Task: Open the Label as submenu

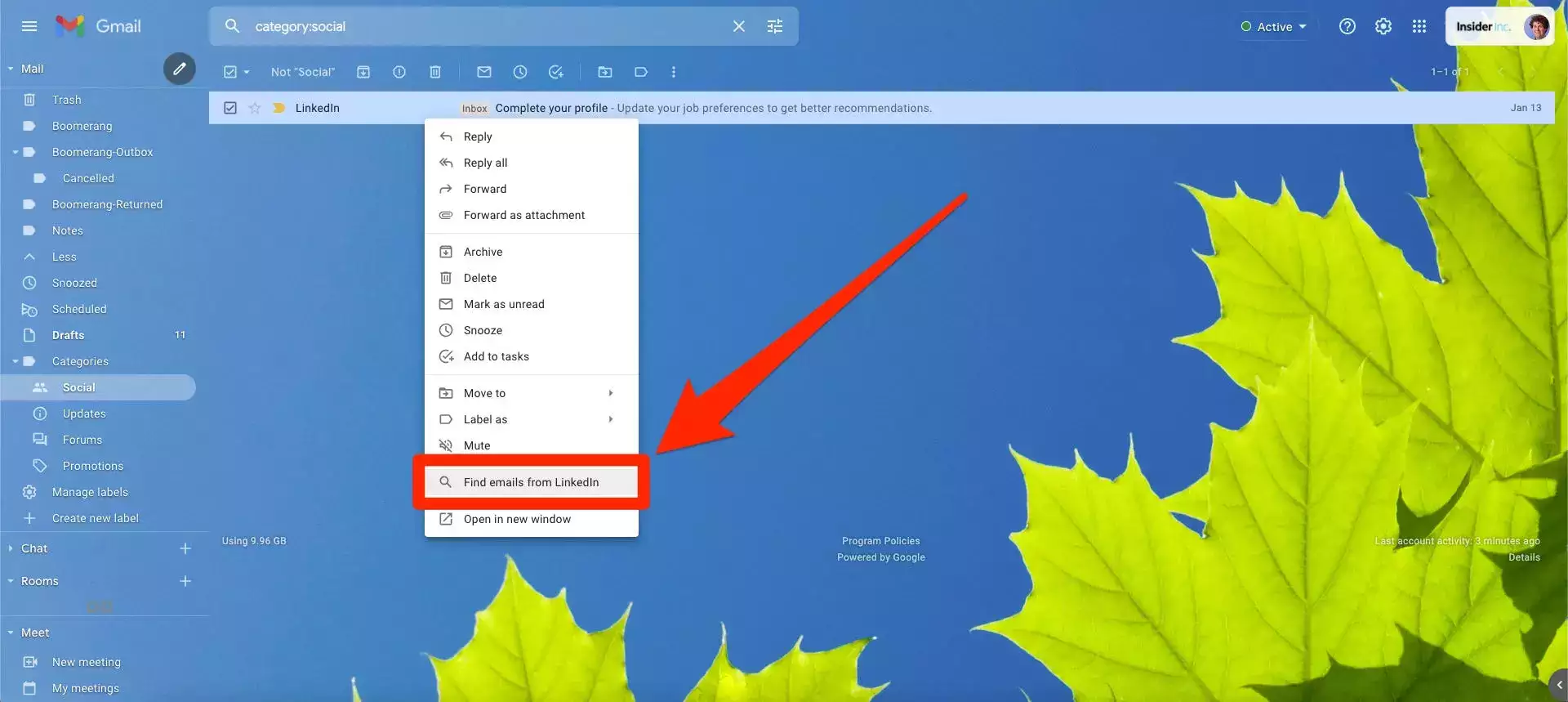Action: [532, 419]
